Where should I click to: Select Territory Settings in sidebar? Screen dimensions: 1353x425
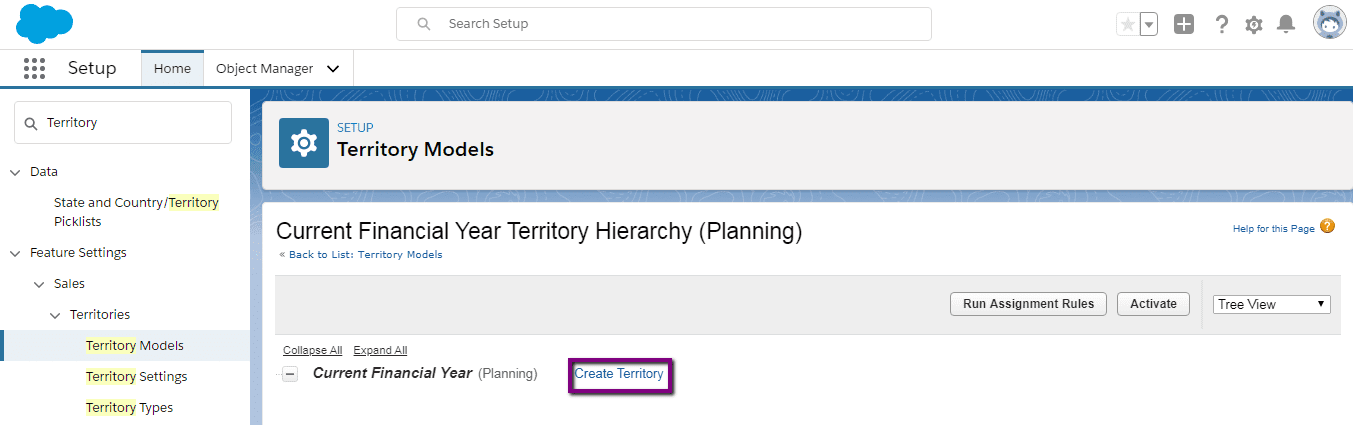pyautogui.click(x=136, y=377)
